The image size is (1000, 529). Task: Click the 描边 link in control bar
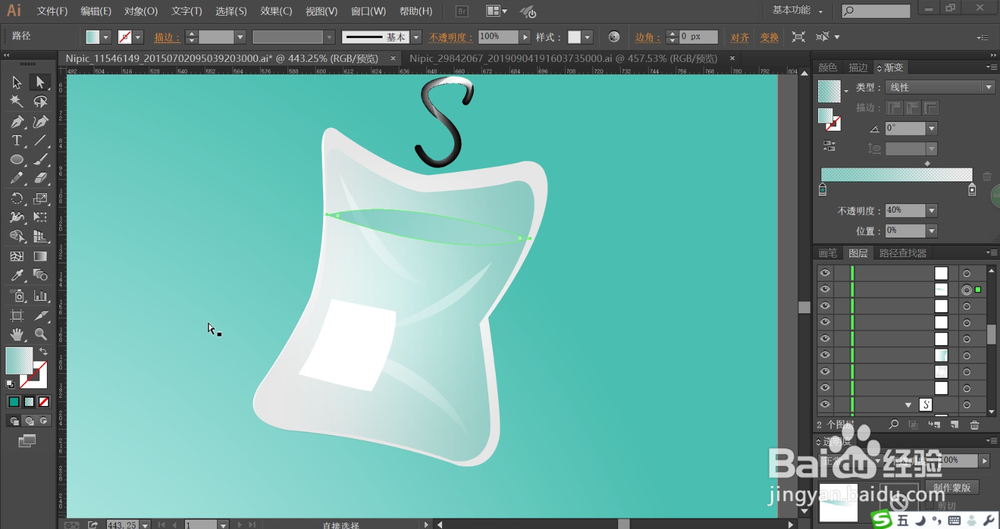(167, 38)
